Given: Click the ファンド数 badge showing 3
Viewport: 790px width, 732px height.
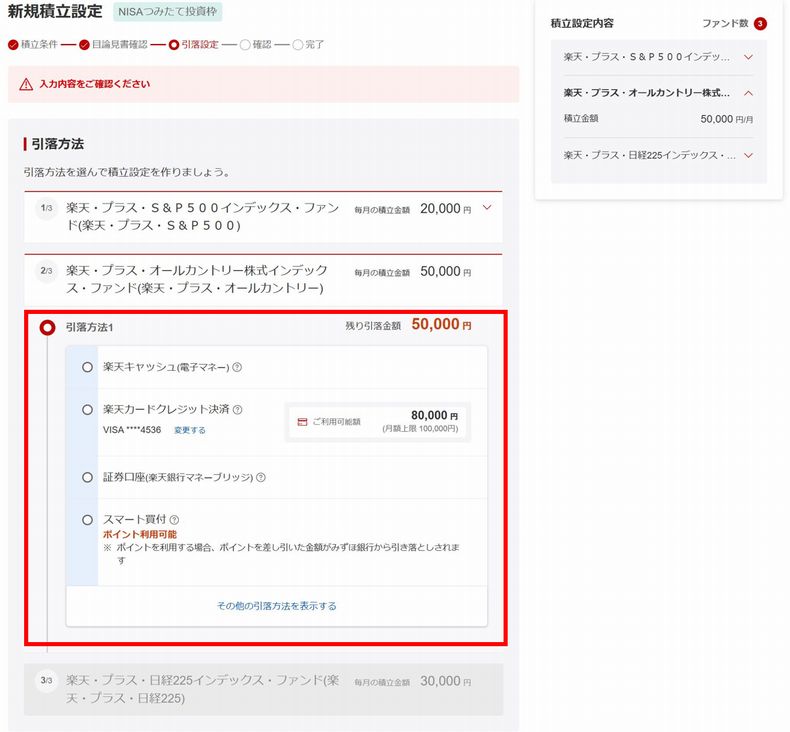Looking at the screenshot, I should click(760, 24).
